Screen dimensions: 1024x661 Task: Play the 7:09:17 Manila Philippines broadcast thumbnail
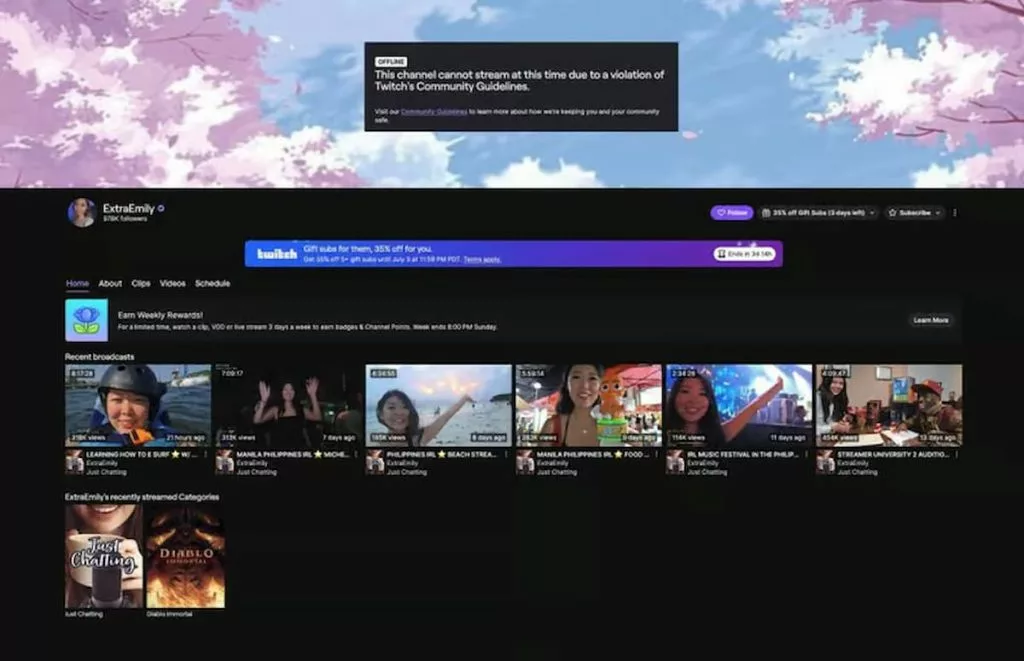pos(288,405)
